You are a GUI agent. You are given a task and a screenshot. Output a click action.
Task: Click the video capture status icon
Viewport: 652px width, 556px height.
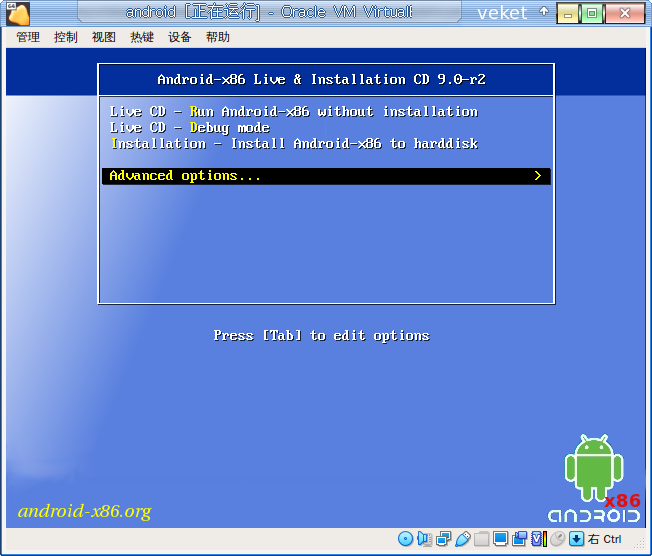tap(519, 539)
